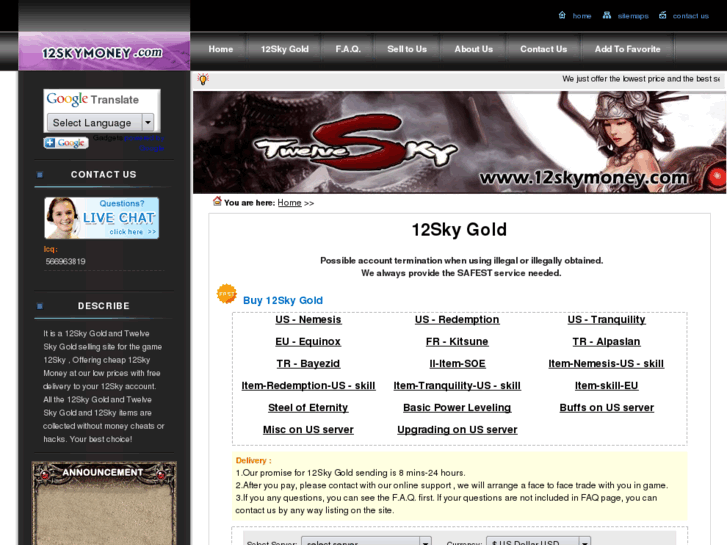Image resolution: width=727 pixels, height=545 pixels.
Task: Open the Currency US Dollar dropdown
Action: point(538,541)
